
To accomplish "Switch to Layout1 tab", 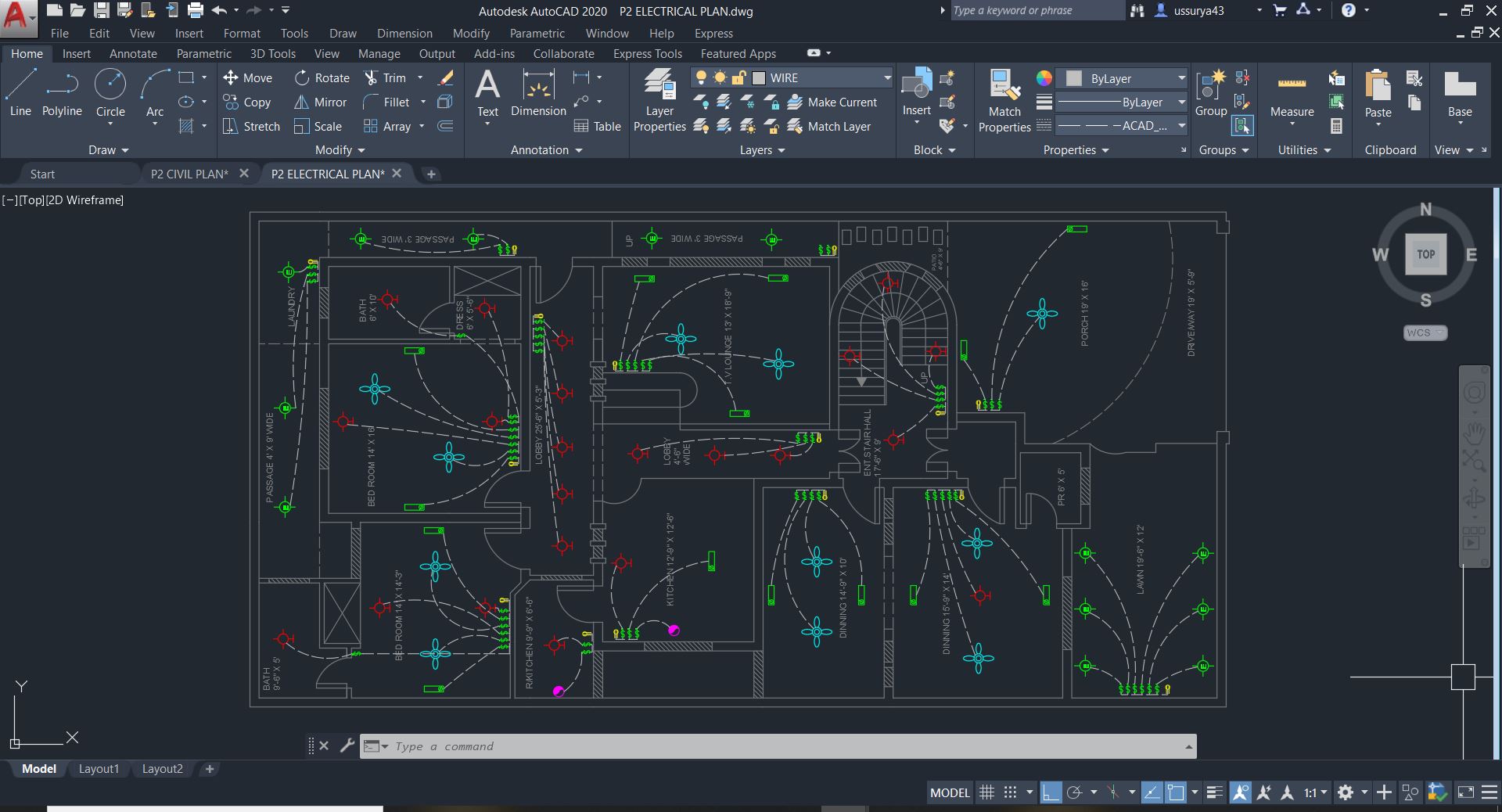I will point(99,769).
